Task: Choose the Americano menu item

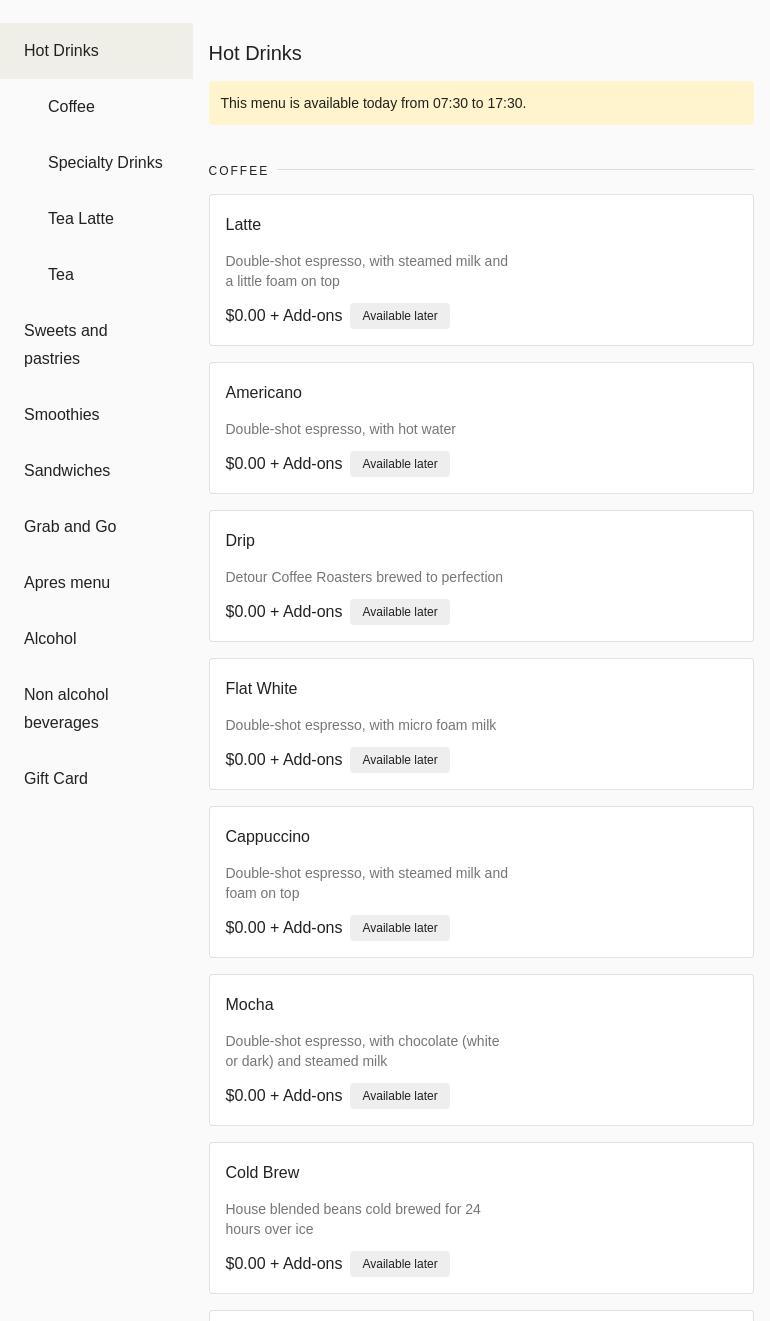Action: click(480, 428)
